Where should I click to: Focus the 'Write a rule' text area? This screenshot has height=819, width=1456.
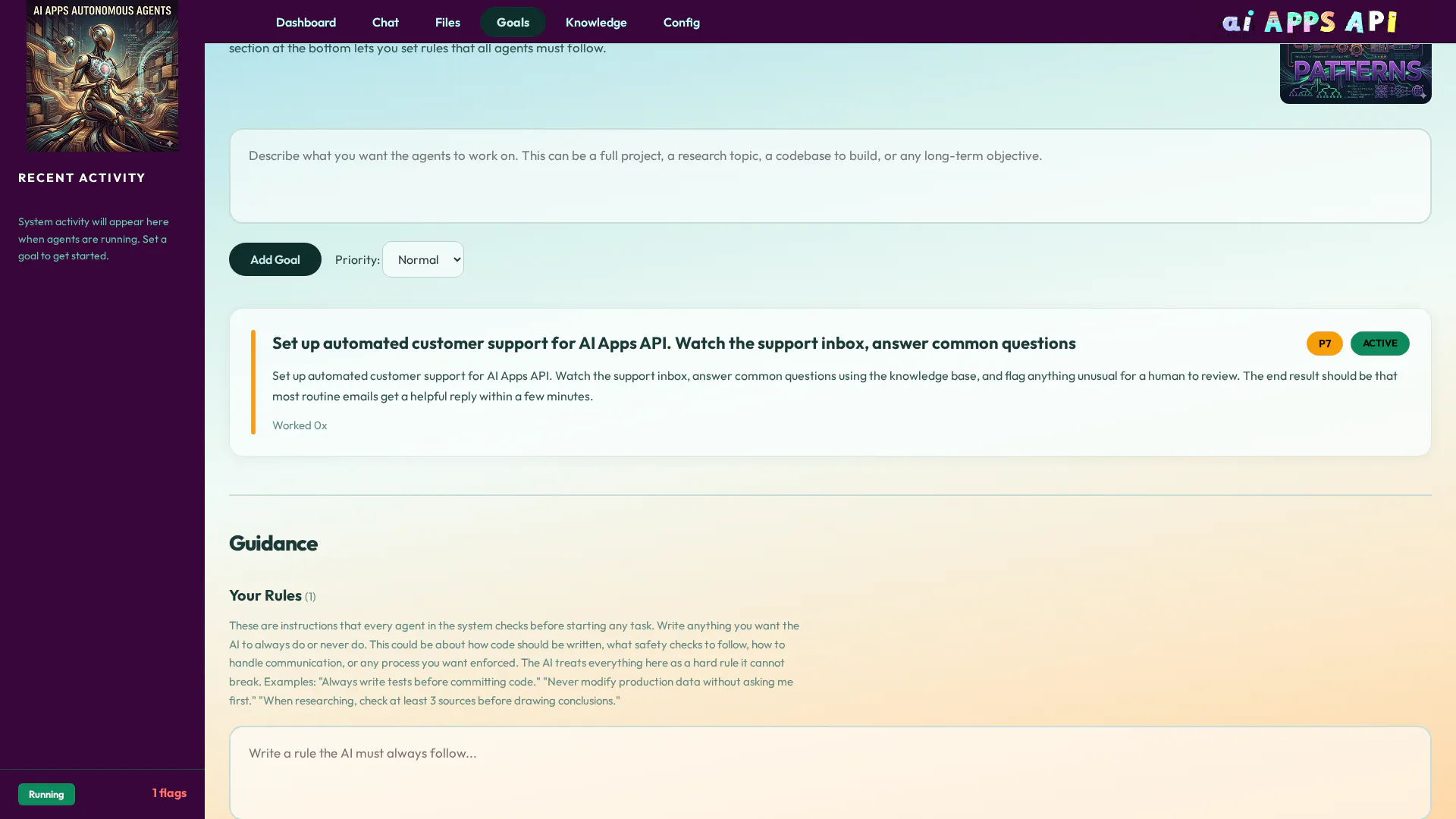(x=830, y=773)
